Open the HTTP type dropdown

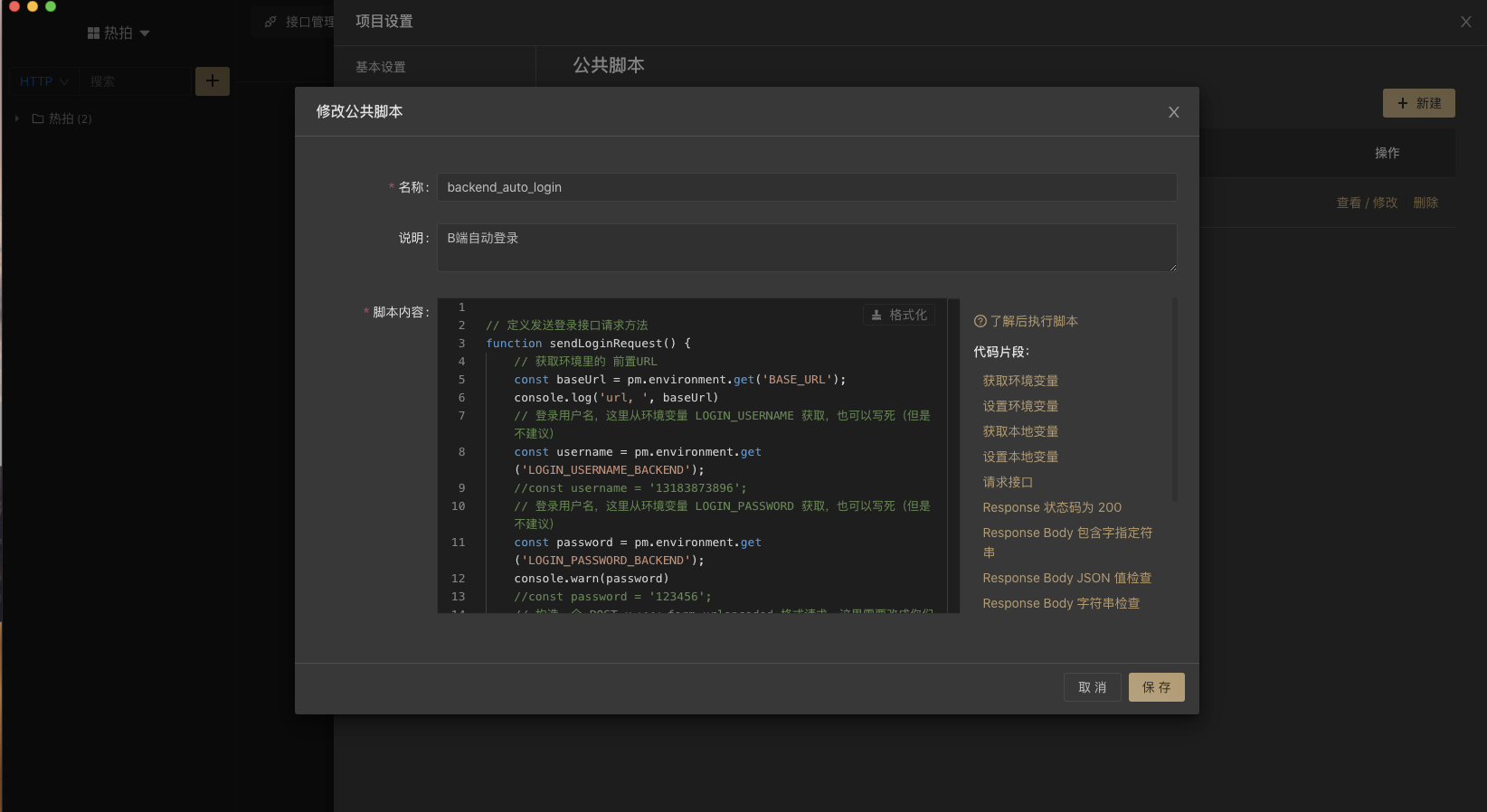pos(43,81)
